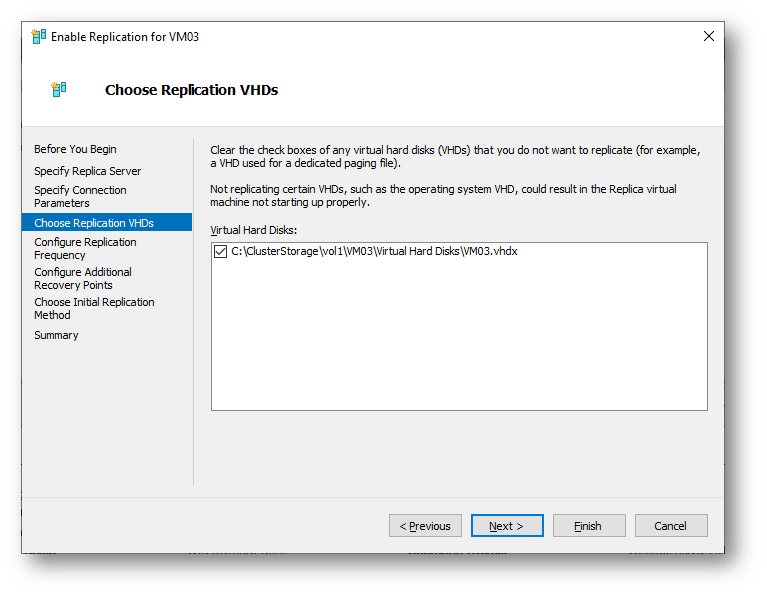The height and width of the screenshot is (596, 767).
Task: Open the Summary step
Action: 56,335
